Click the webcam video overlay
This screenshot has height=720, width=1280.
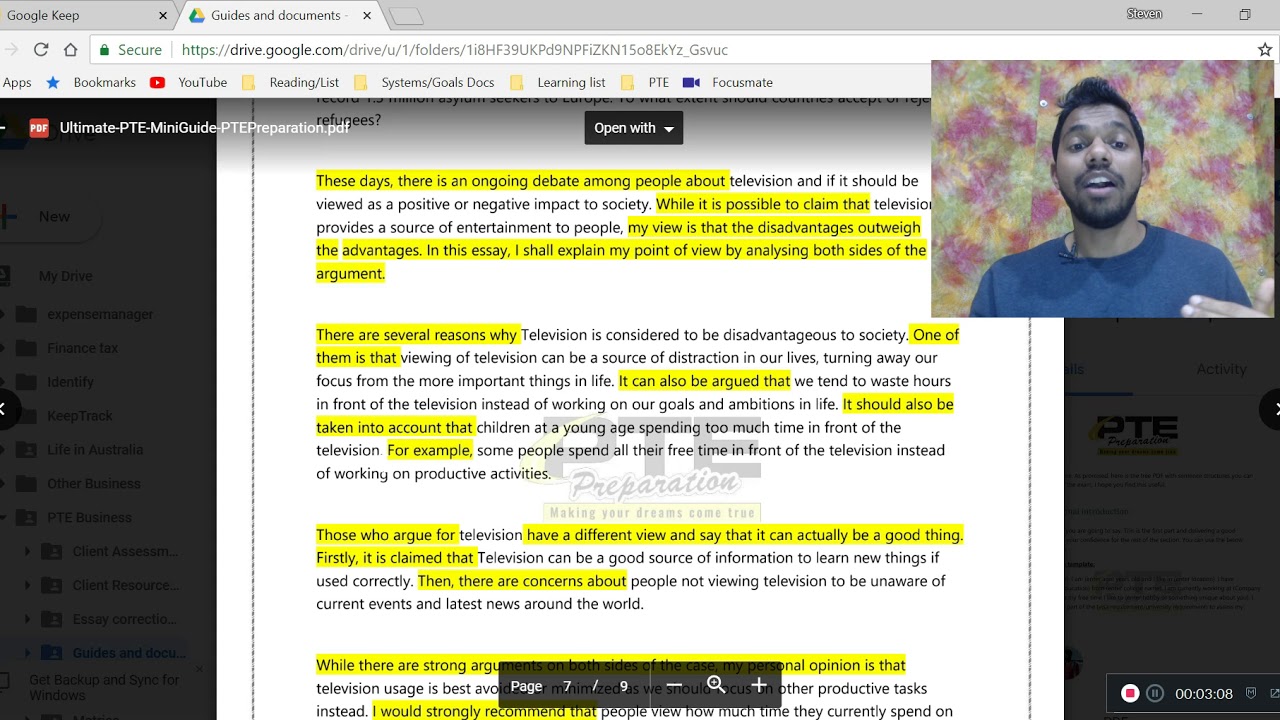[x=1102, y=188]
